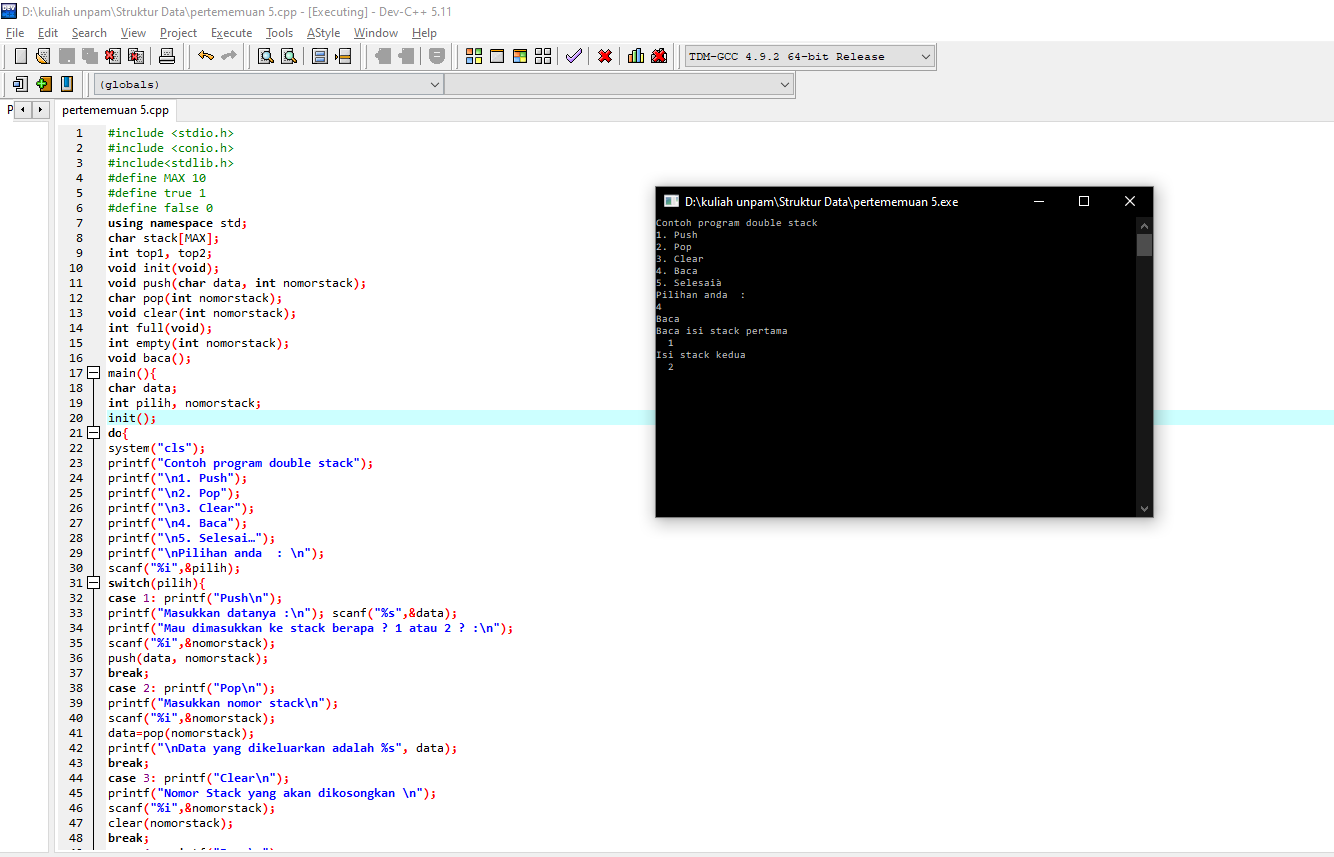Open the Replace dialog icon
Screen dimensions: 1334x857
coord(288,56)
